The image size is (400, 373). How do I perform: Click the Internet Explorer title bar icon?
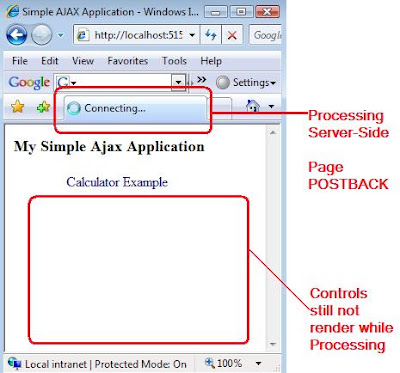(x=13, y=11)
